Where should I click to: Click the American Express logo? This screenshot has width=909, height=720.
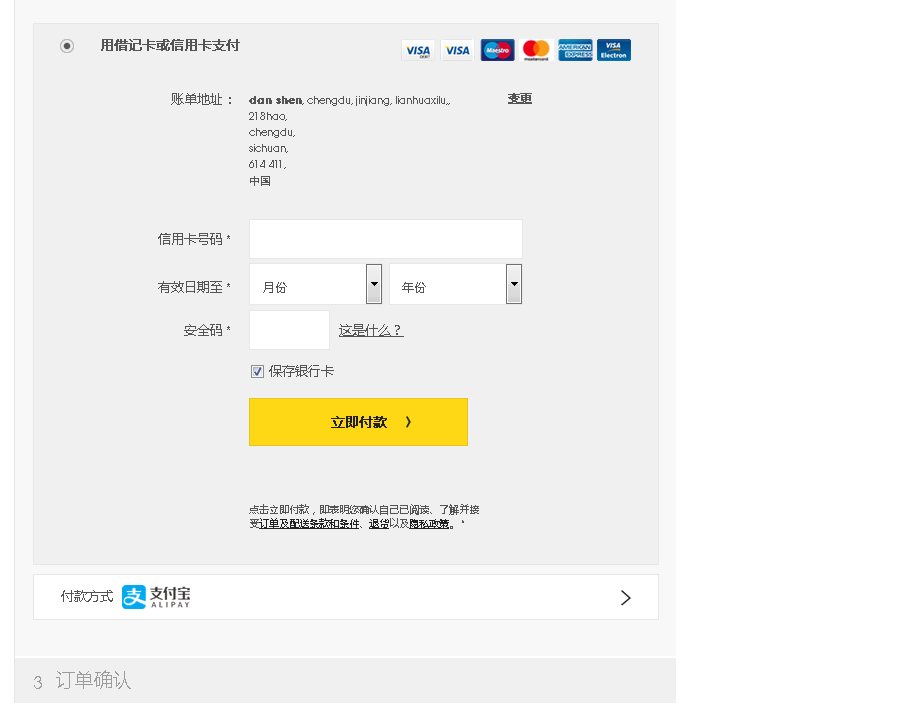pyautogui.click(x=575, y=50)
